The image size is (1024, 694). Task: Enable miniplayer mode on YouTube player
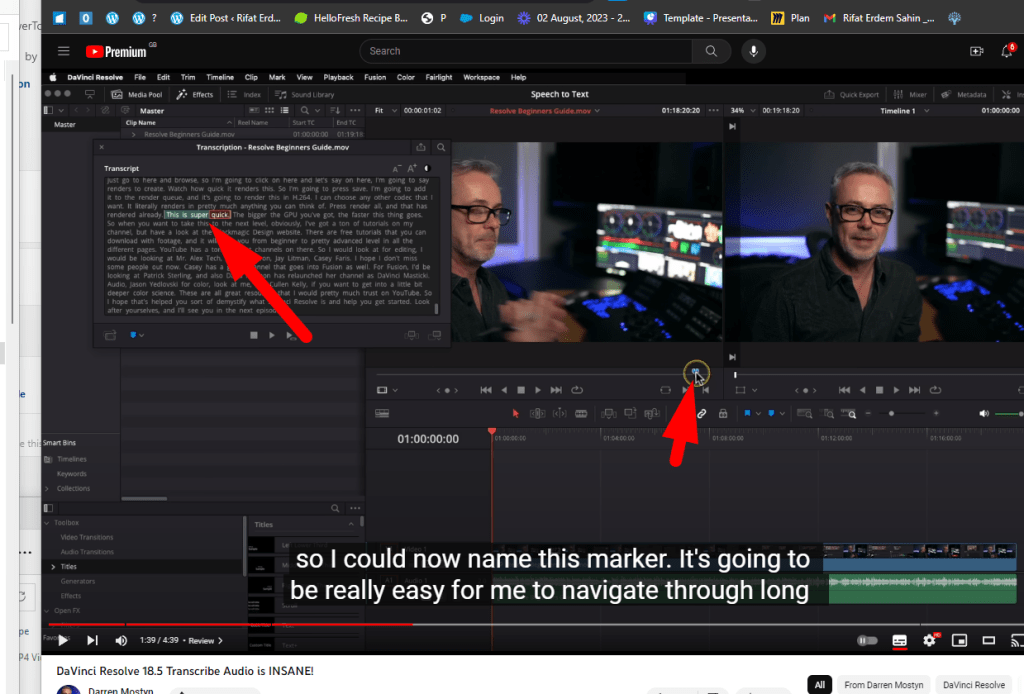[x=959, y=640]
